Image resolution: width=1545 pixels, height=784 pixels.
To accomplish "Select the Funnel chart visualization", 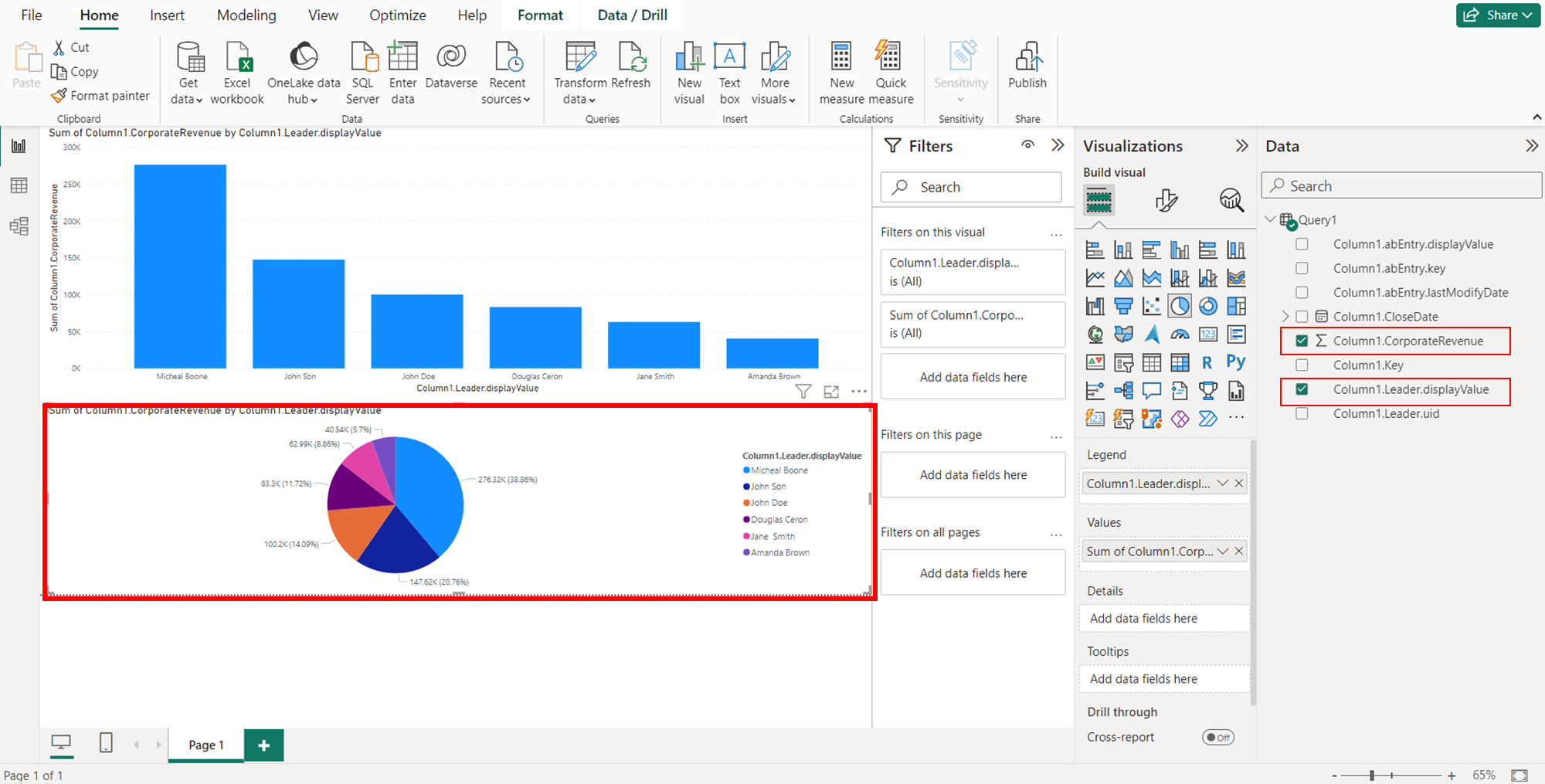I will point(1123,306).
